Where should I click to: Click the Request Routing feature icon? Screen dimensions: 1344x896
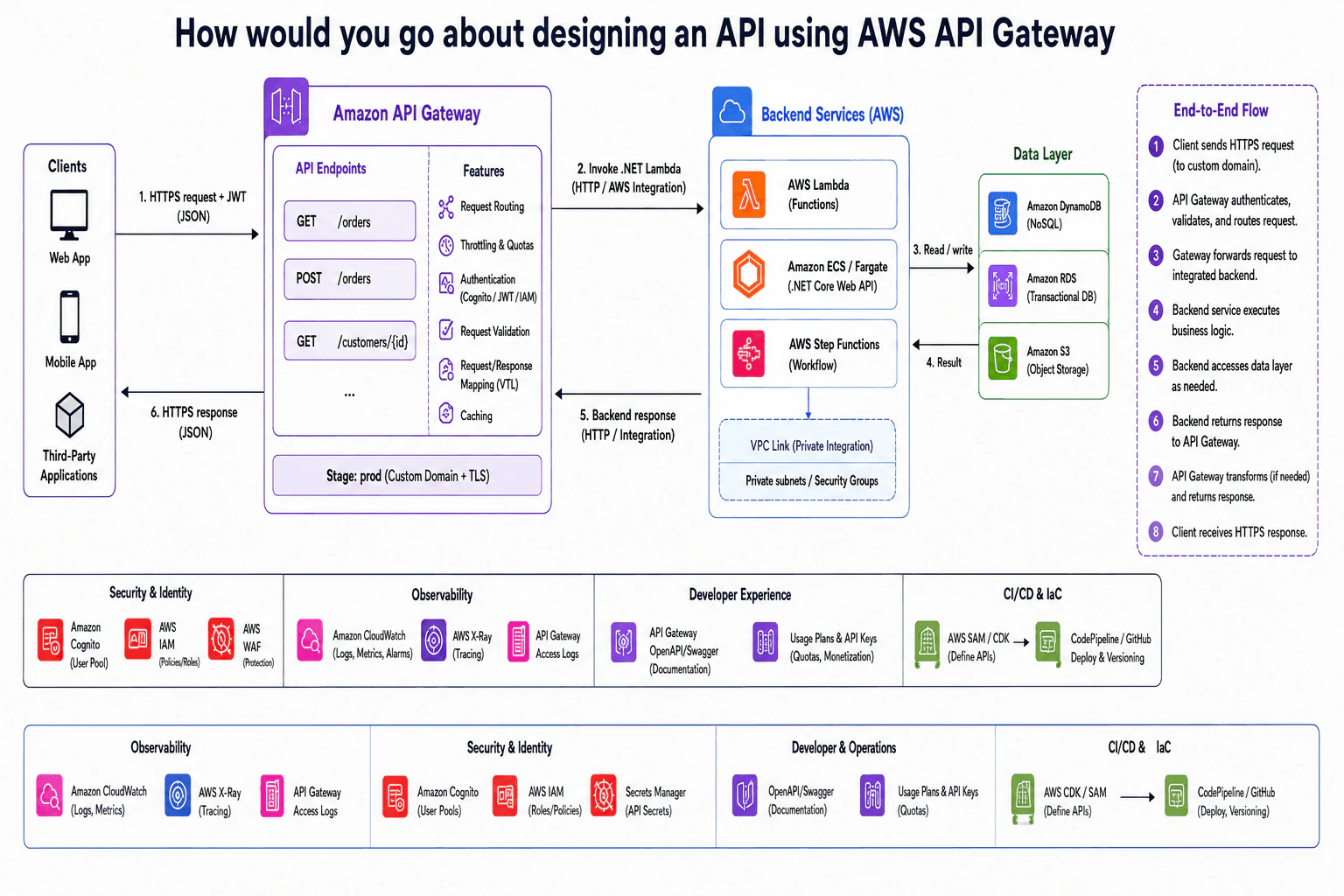pyautogui.click(x=446, y=207)
